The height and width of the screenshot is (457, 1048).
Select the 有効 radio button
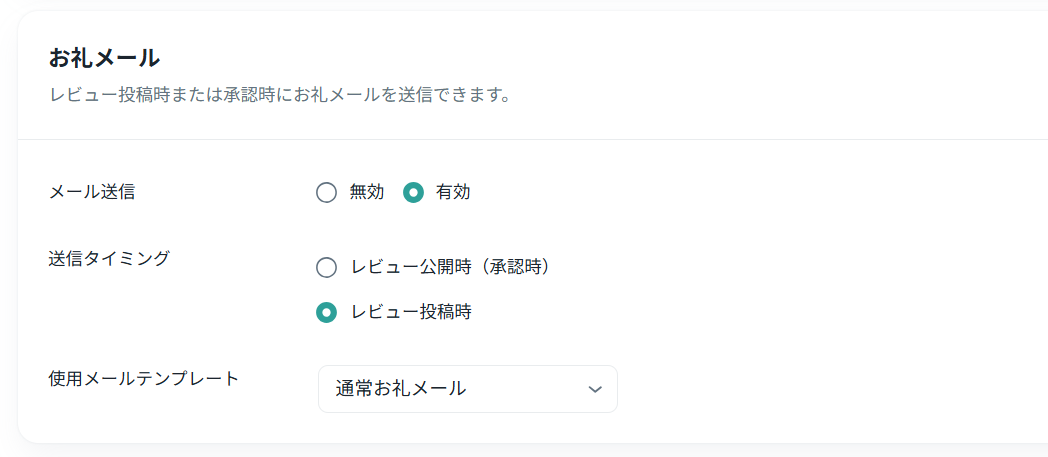coord(413,193)
